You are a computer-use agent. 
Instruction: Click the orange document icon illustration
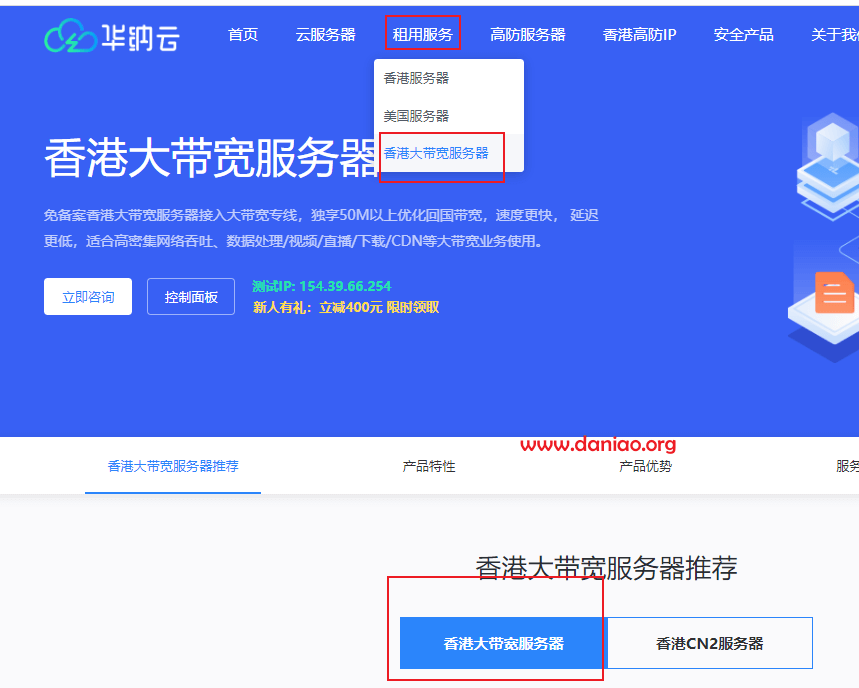[x=834, y=293]
